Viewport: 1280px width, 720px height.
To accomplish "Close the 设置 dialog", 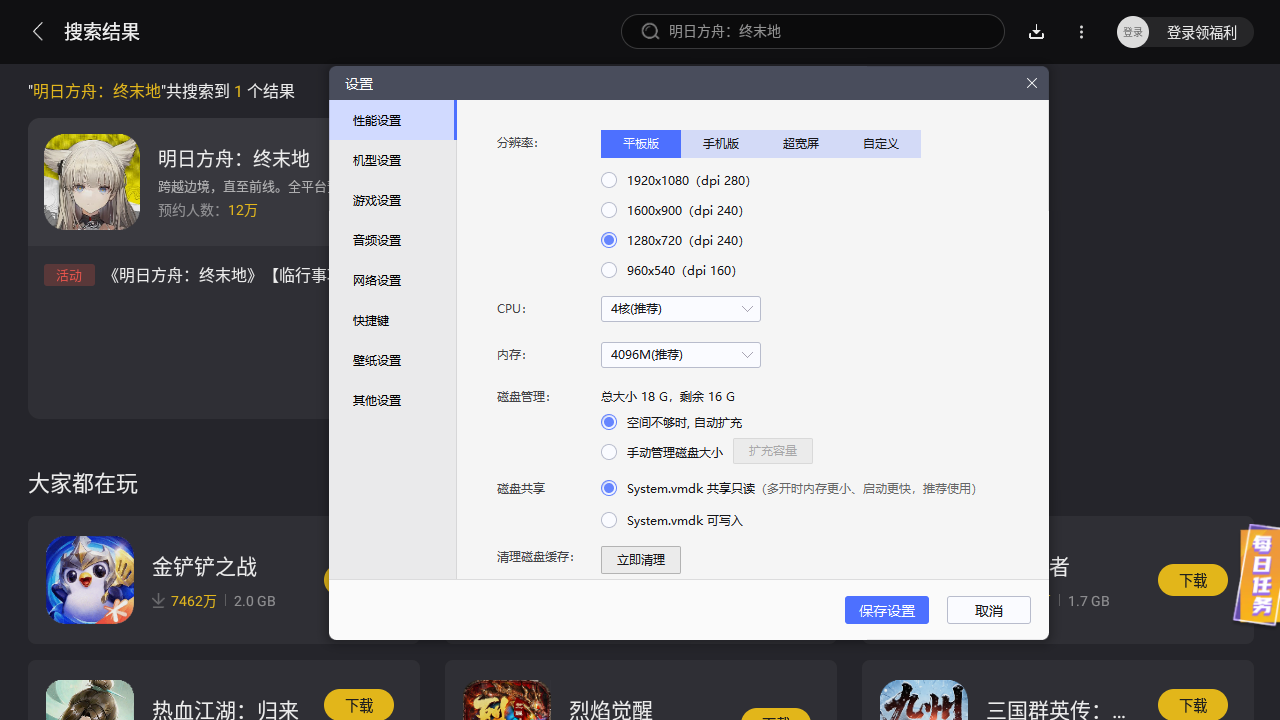I will click(1032, 83).
